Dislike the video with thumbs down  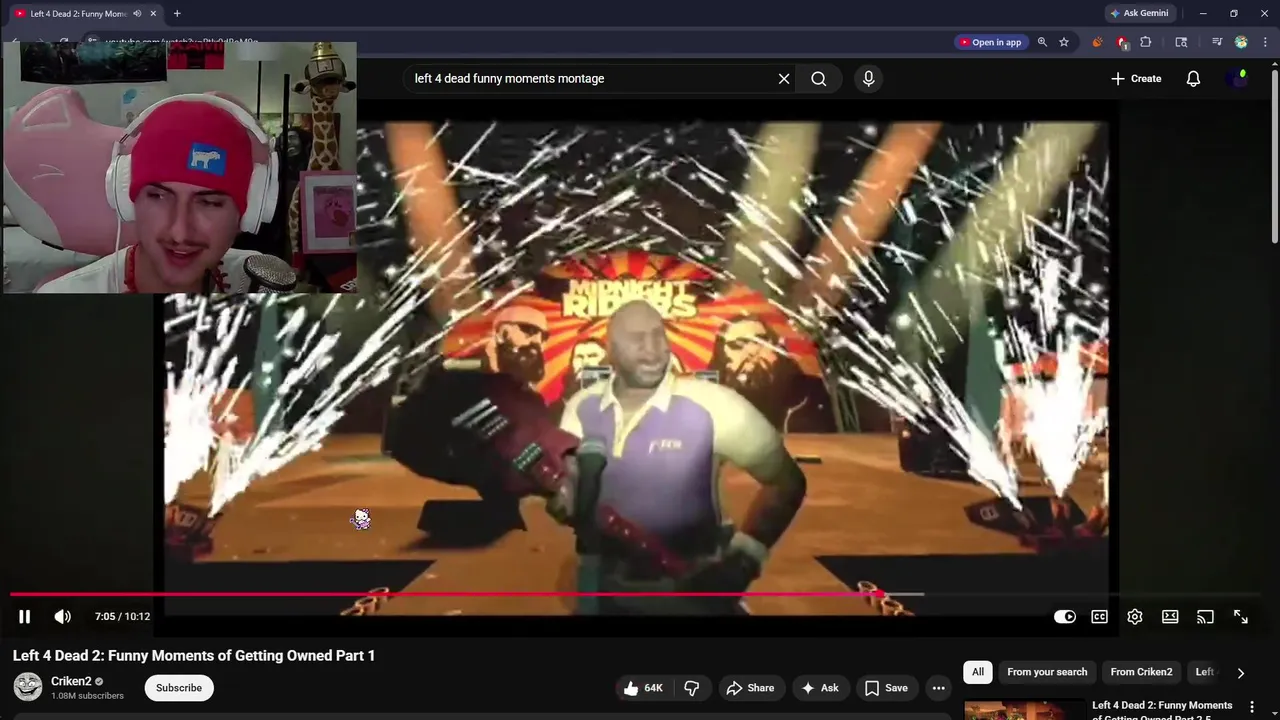pos(692,688)
